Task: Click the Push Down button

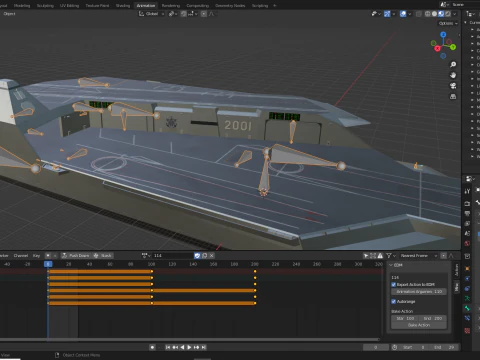Action: click(x=76, y=256)
